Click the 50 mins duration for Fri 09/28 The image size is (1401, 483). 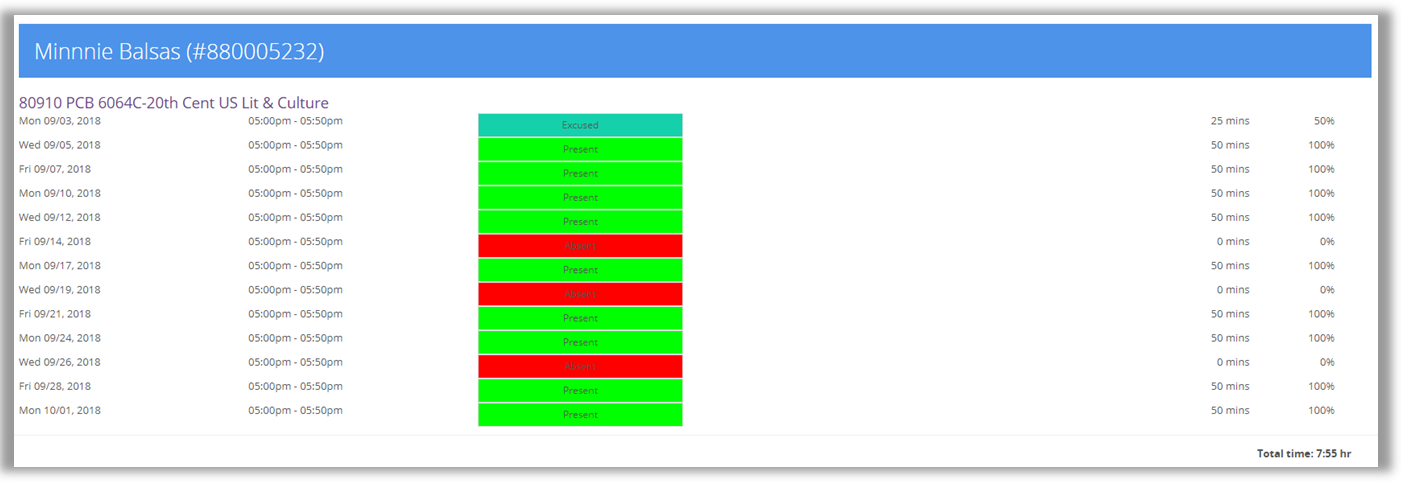pyautogui.click(x=1230, y=386)
